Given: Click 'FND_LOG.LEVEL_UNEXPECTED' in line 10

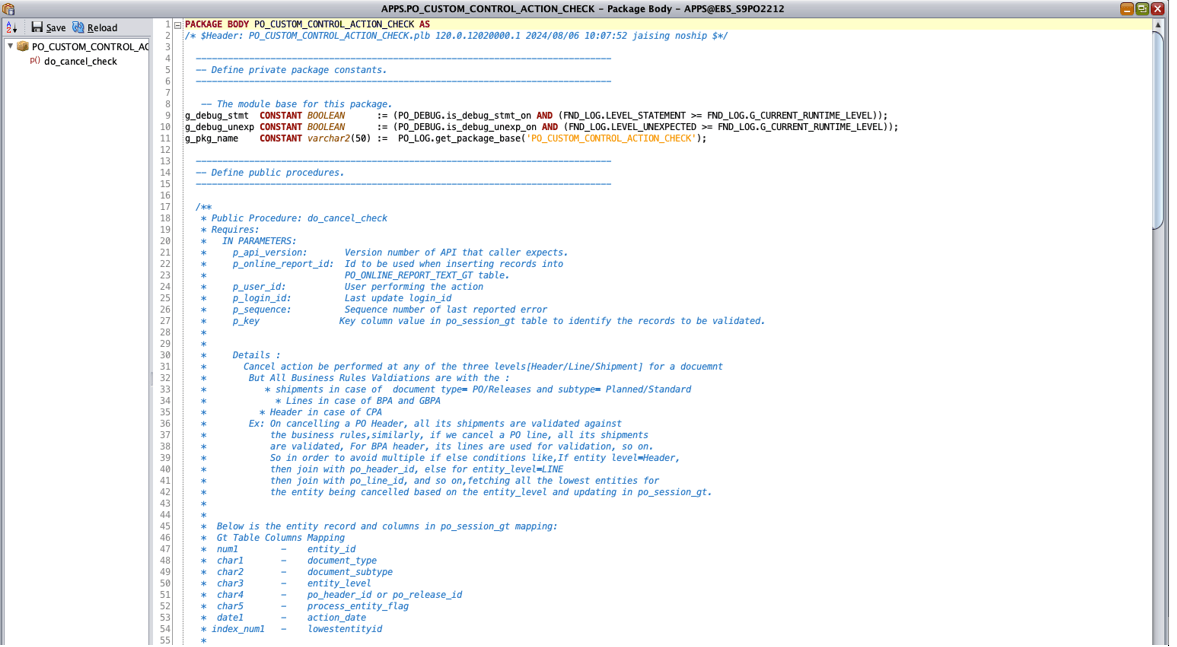Looking at the screenshot, I should click(x=633, y=127).
